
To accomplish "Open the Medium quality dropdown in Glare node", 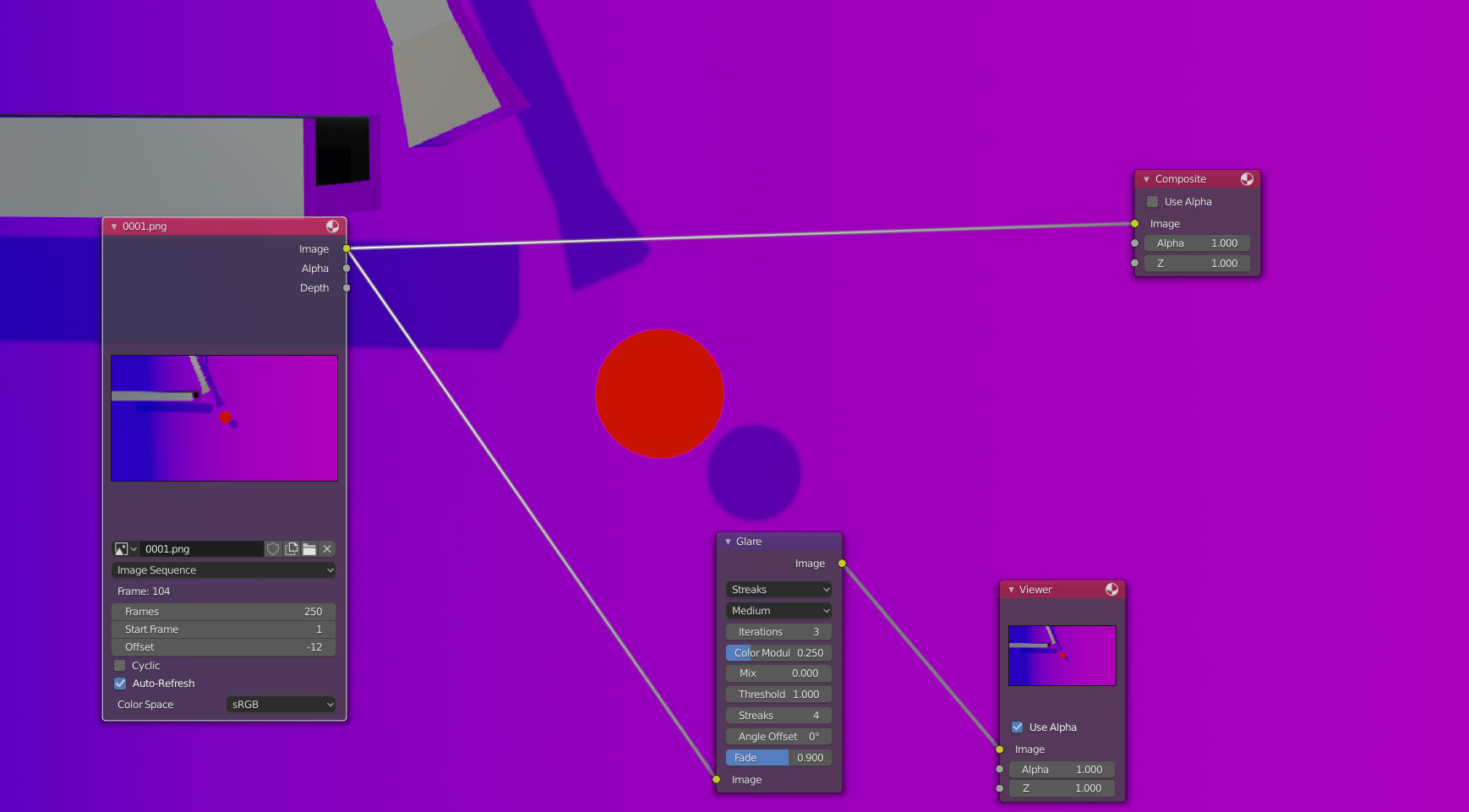I will 778,610.
